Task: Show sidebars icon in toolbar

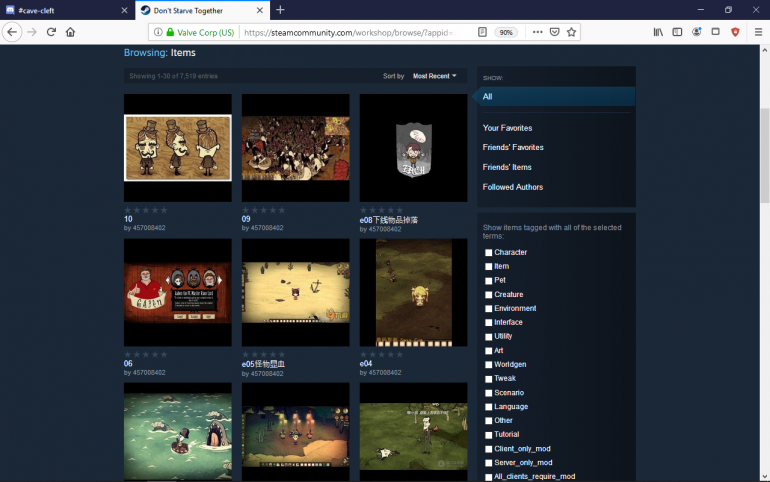Action: (x=677, y=32)
